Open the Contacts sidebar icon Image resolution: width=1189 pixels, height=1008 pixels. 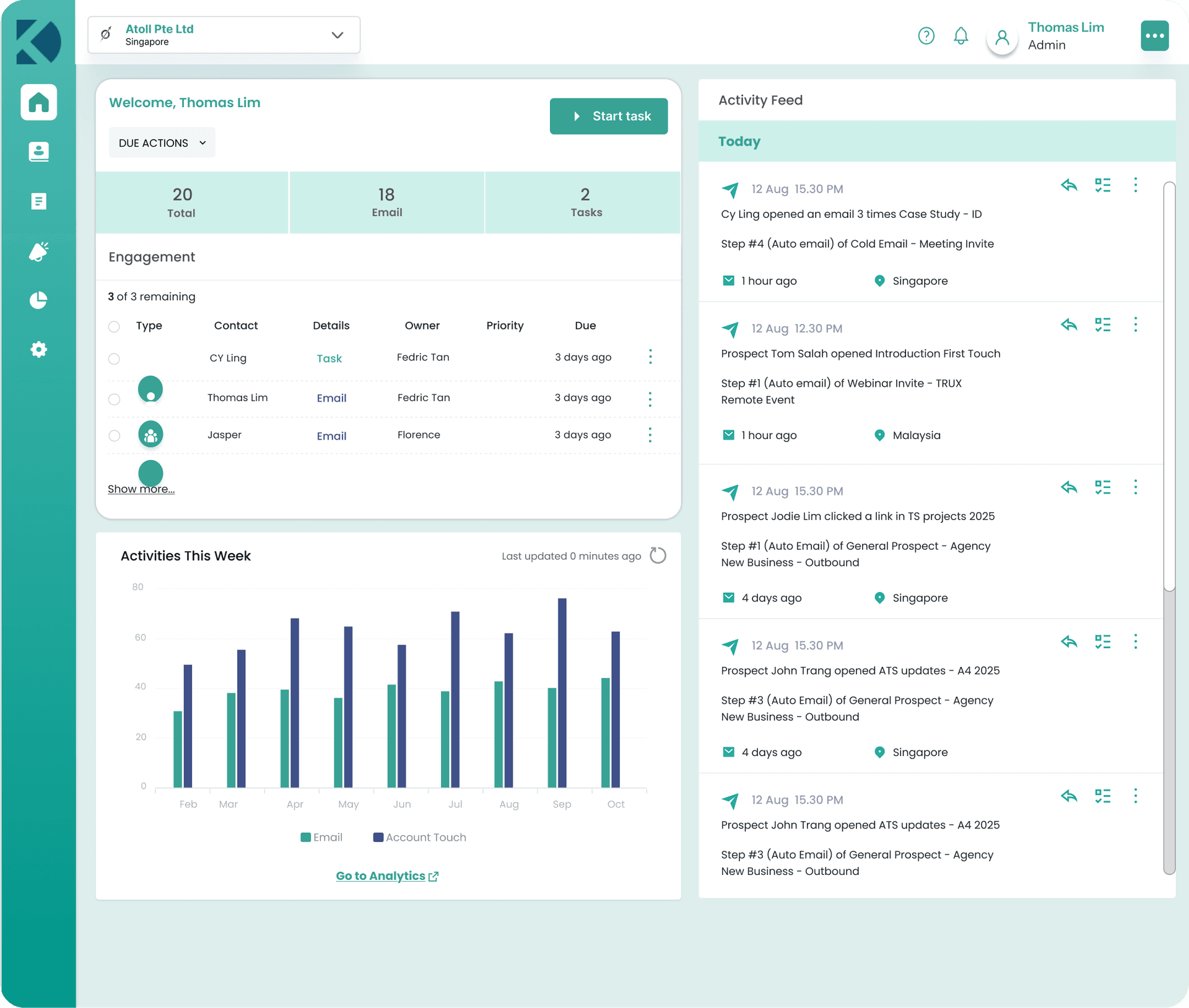coord(38,152)
